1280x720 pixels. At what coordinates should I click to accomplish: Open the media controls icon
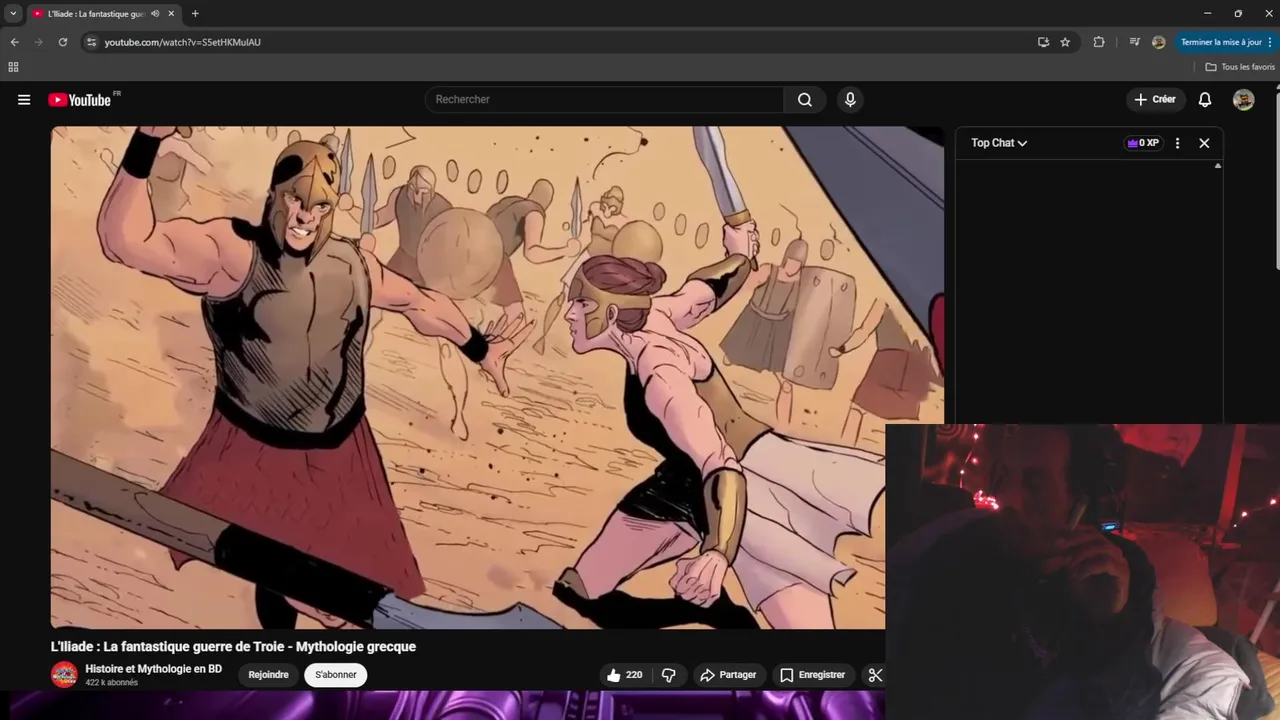point(1134,42)
